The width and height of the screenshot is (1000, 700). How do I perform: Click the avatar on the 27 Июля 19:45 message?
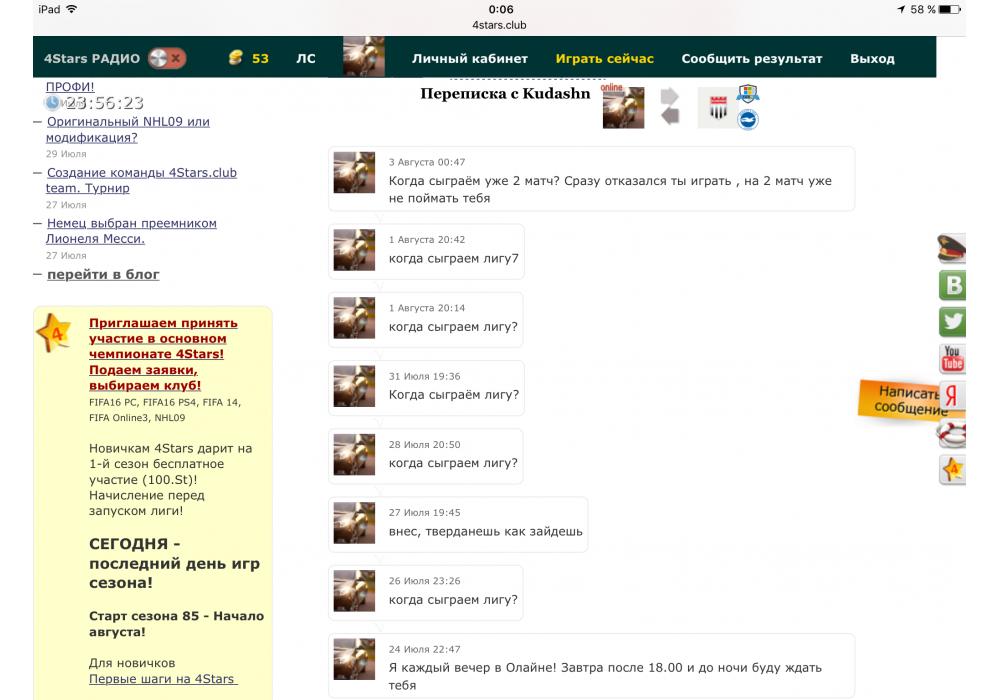[x=355, y=523]
